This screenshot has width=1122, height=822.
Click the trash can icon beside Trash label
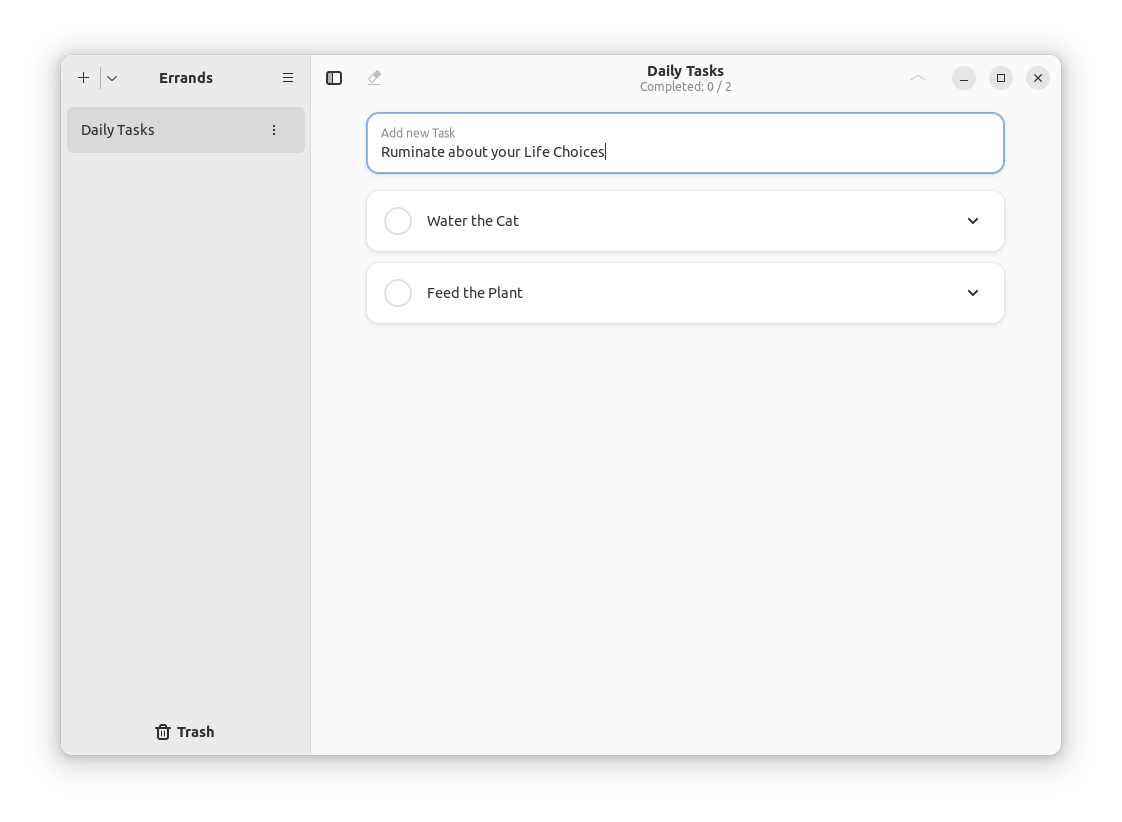pos(162,731)
